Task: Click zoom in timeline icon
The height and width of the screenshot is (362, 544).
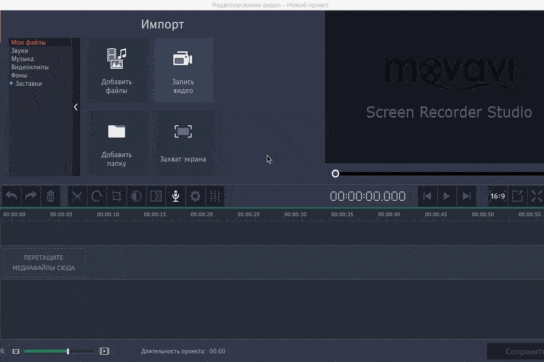Action: tap(104, 351)
